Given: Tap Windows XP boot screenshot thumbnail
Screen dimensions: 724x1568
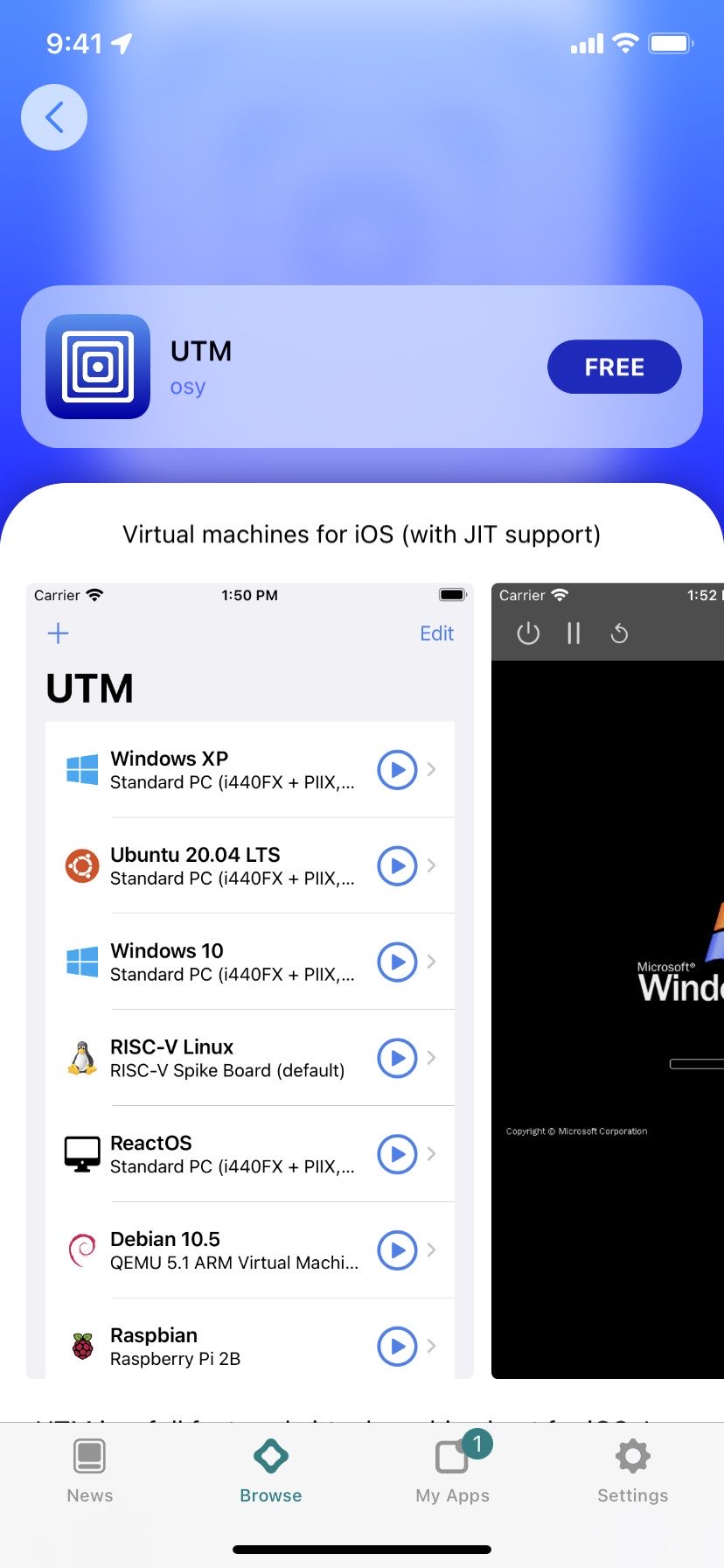Looking at the screenshot, I should coord(608,981).
